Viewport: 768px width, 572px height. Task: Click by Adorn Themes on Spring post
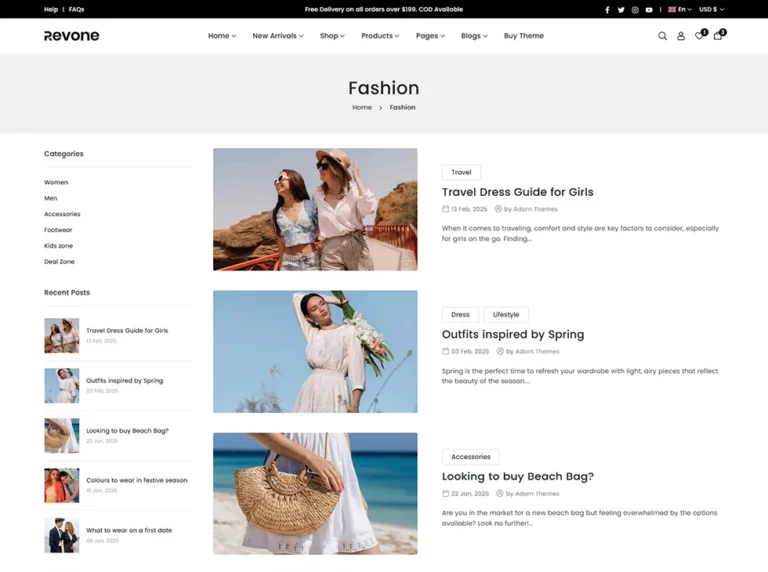[528, 351]
